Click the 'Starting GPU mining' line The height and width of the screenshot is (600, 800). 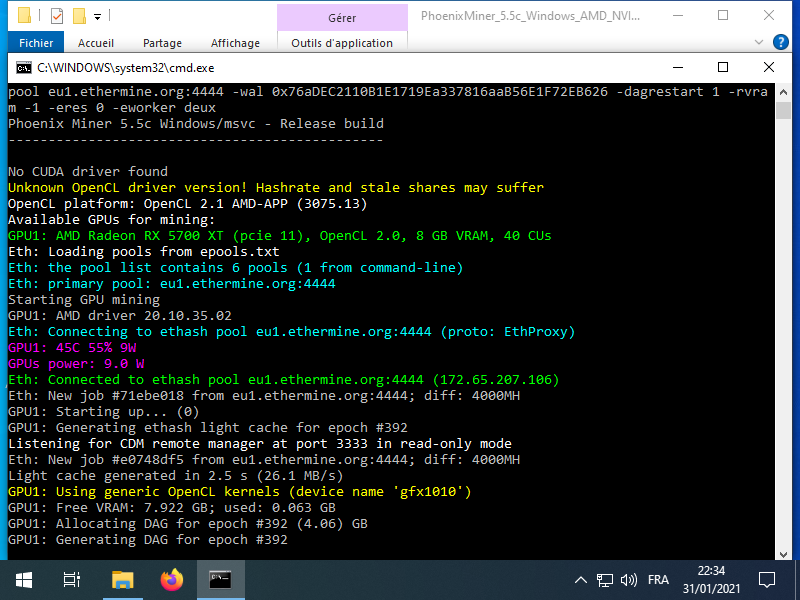tap(84, 299)
